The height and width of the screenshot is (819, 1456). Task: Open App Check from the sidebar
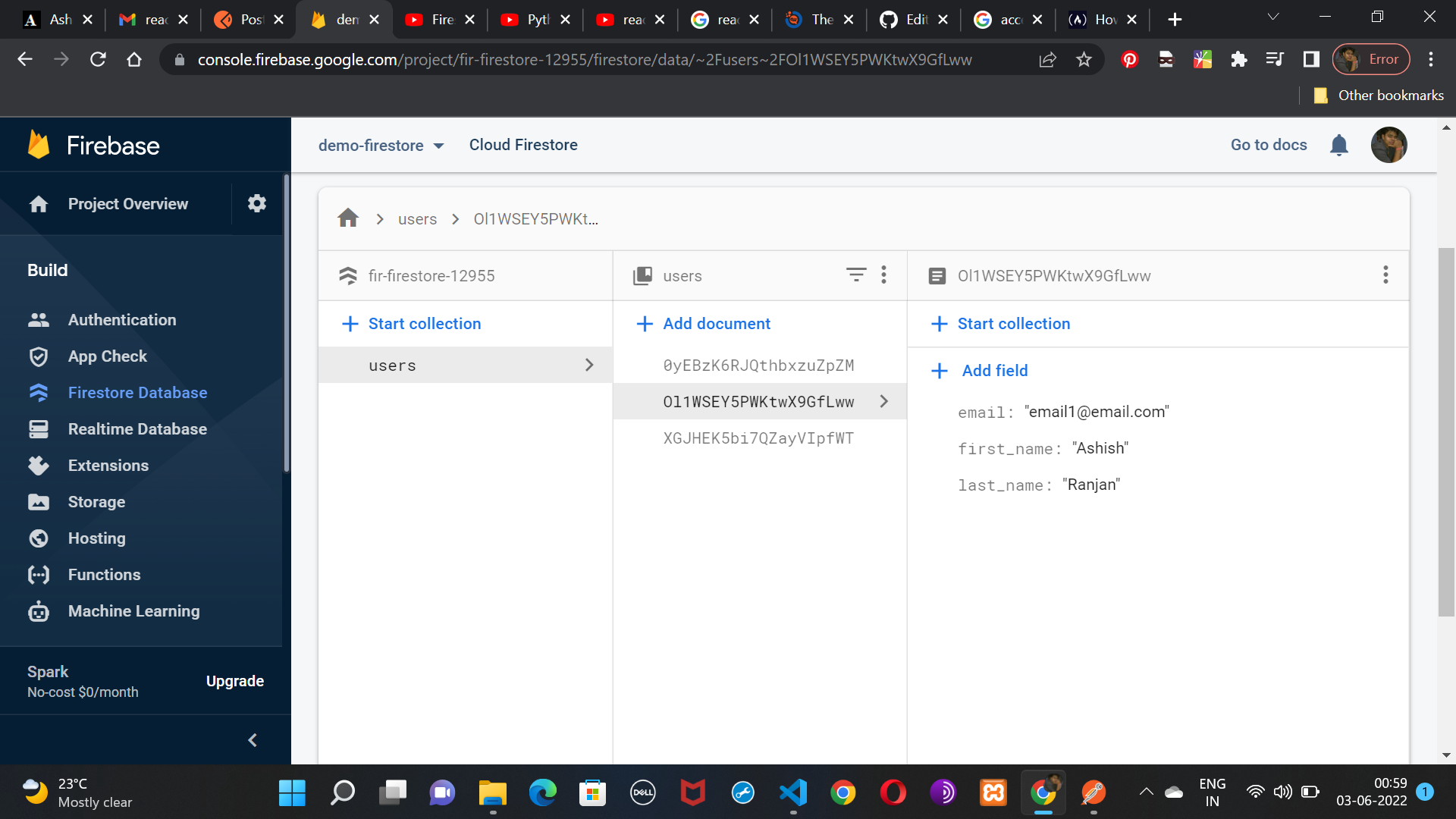[107, 356]
